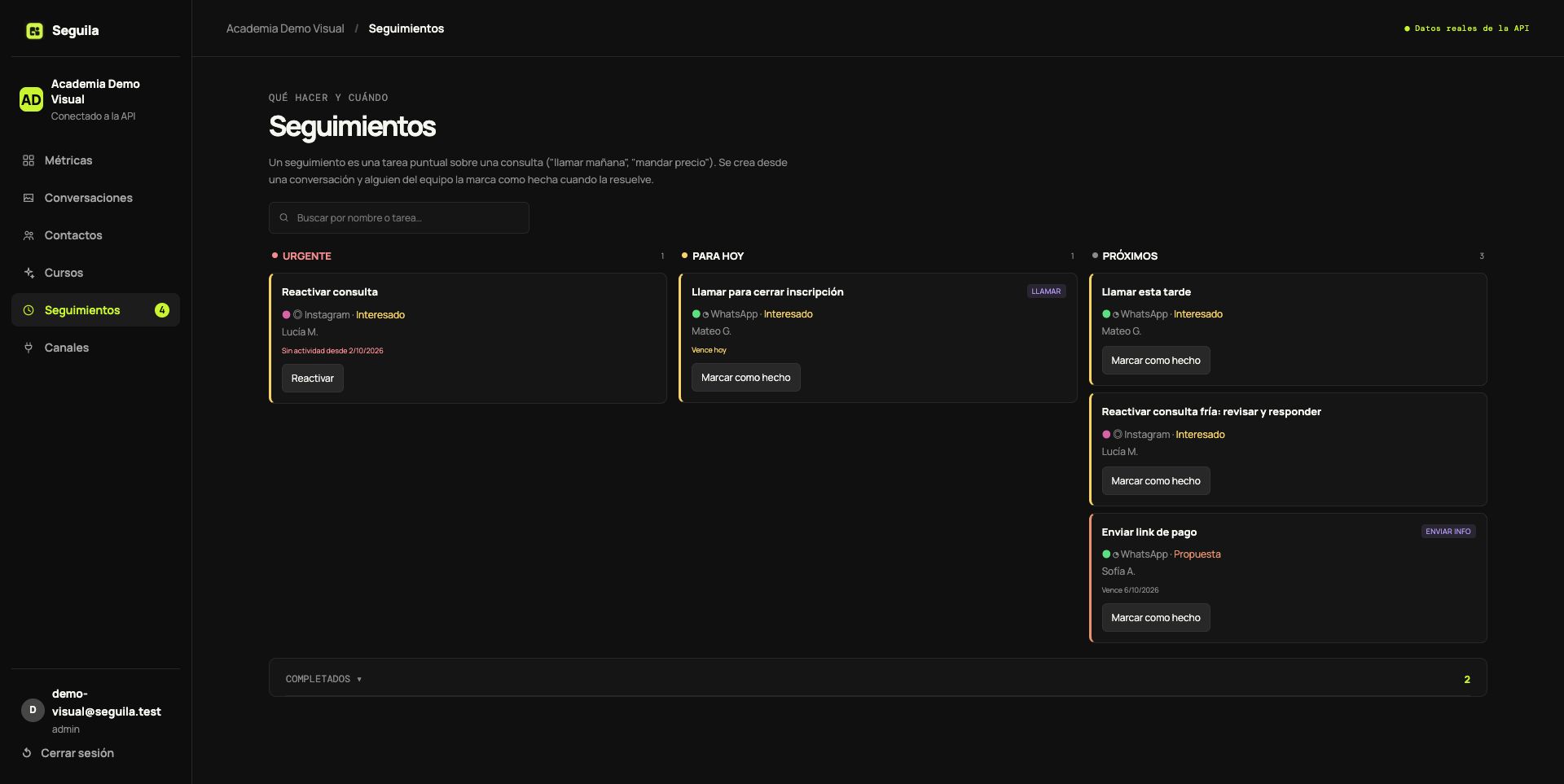The height and width of the screenshot is (784, 1564).
Task: Open the Contactos section
Action: click(95, 235)
